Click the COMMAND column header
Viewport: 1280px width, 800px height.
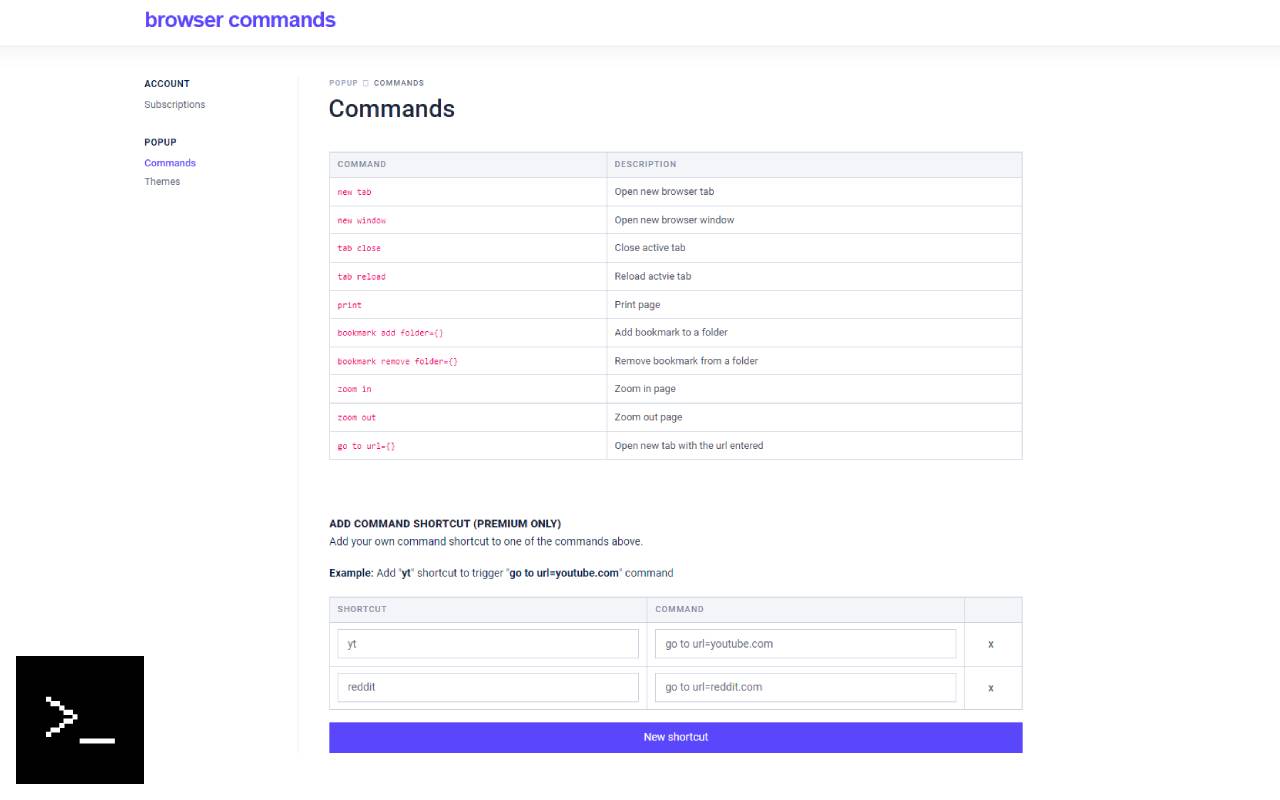(362, 164)
